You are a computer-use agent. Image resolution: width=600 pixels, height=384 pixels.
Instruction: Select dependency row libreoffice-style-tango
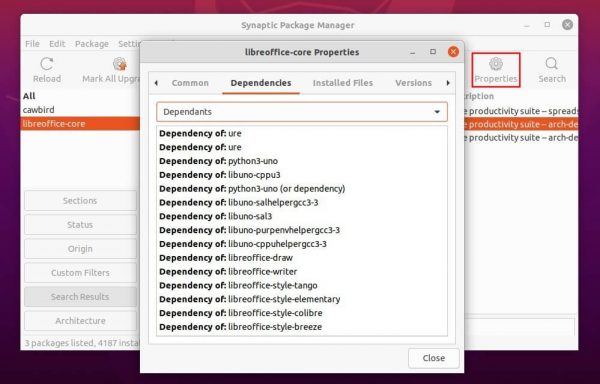click(302, 285)
